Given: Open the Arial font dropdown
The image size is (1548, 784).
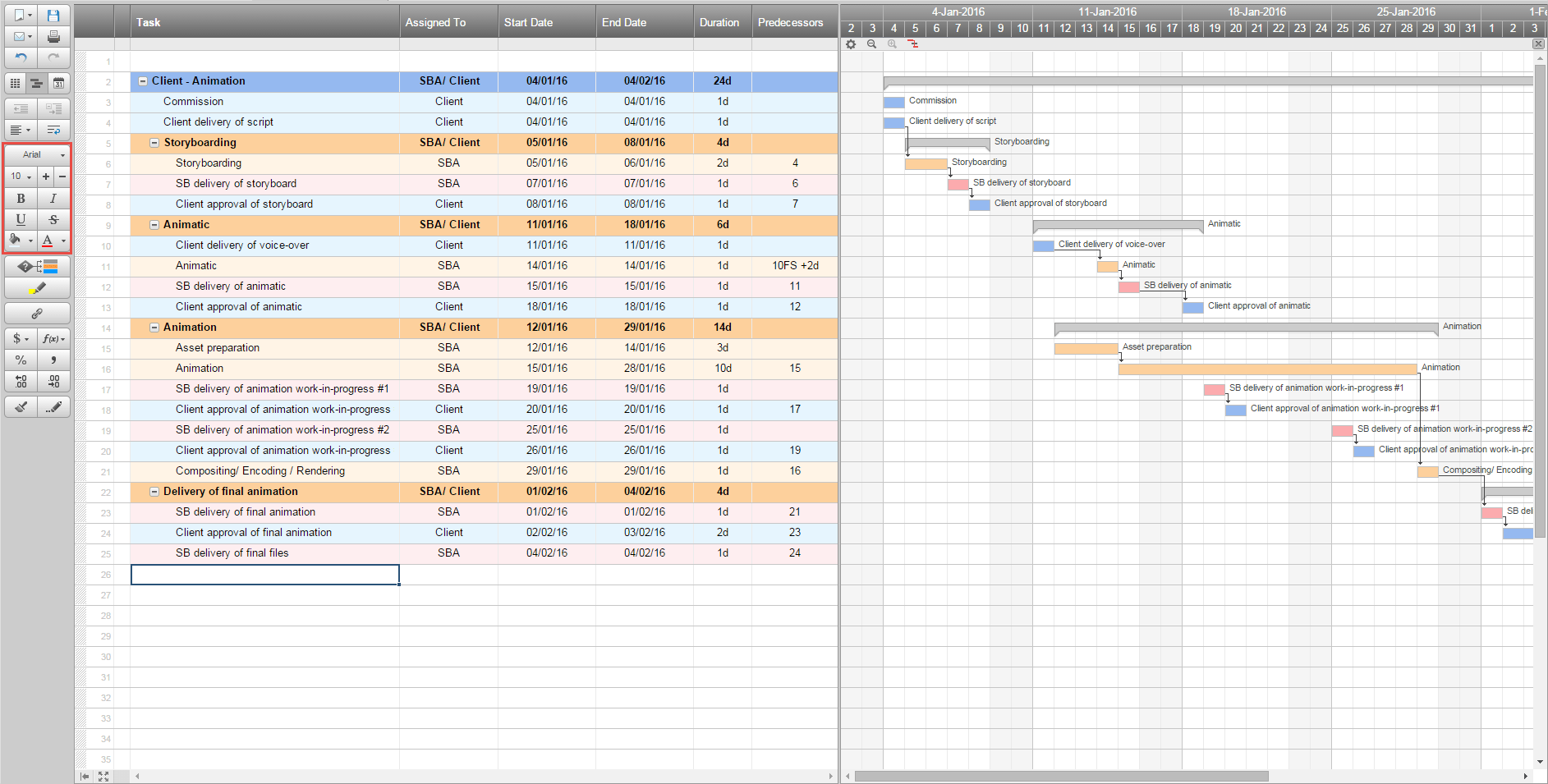Looking at the screenshot, I should 36,154.
